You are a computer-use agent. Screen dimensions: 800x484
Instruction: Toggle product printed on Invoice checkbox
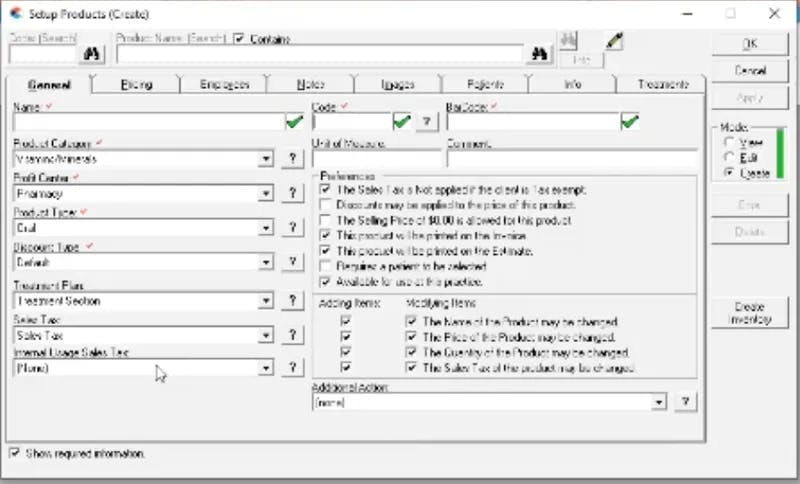325,236
